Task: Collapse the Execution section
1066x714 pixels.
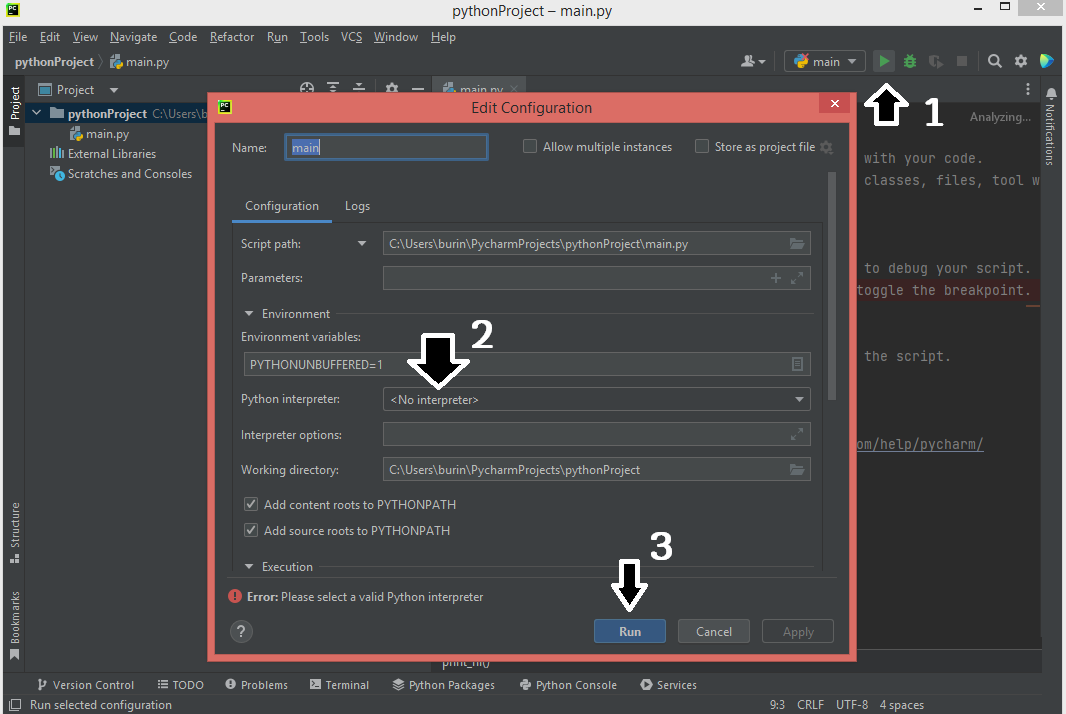Action: click(x=249, y=566)
